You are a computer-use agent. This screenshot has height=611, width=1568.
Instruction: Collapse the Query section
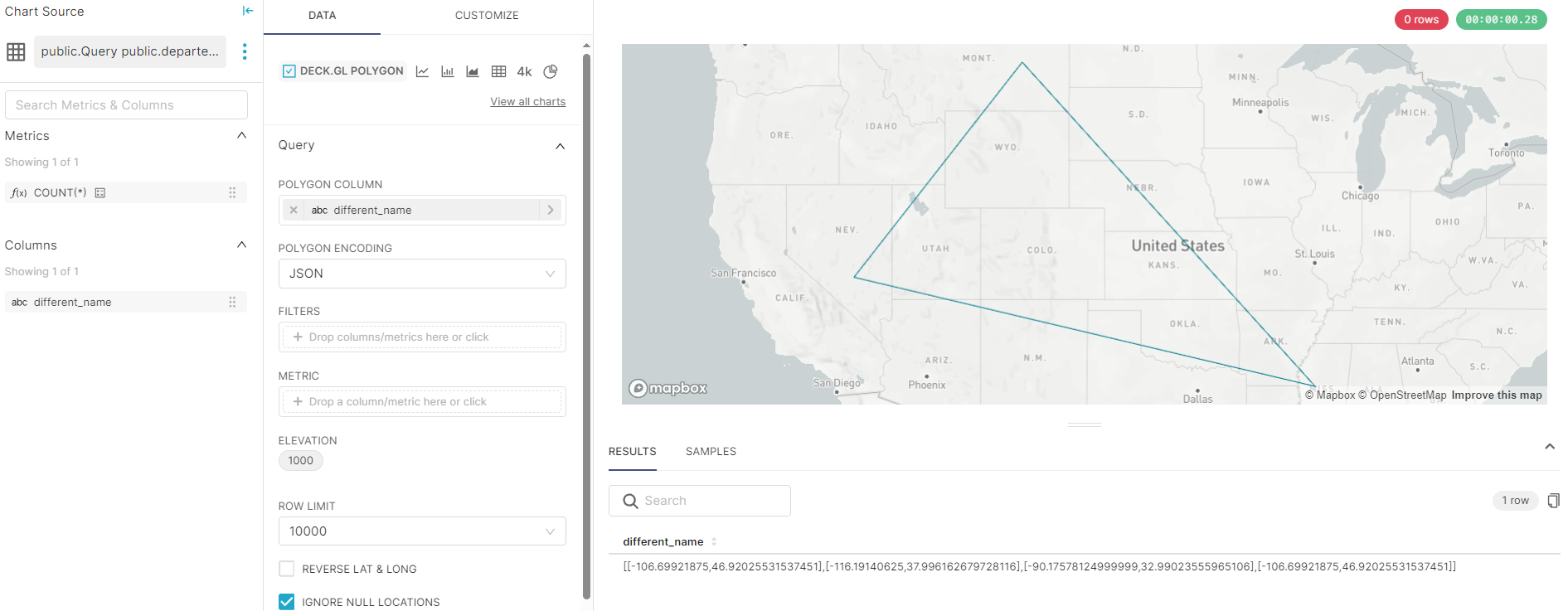[560, 146]
